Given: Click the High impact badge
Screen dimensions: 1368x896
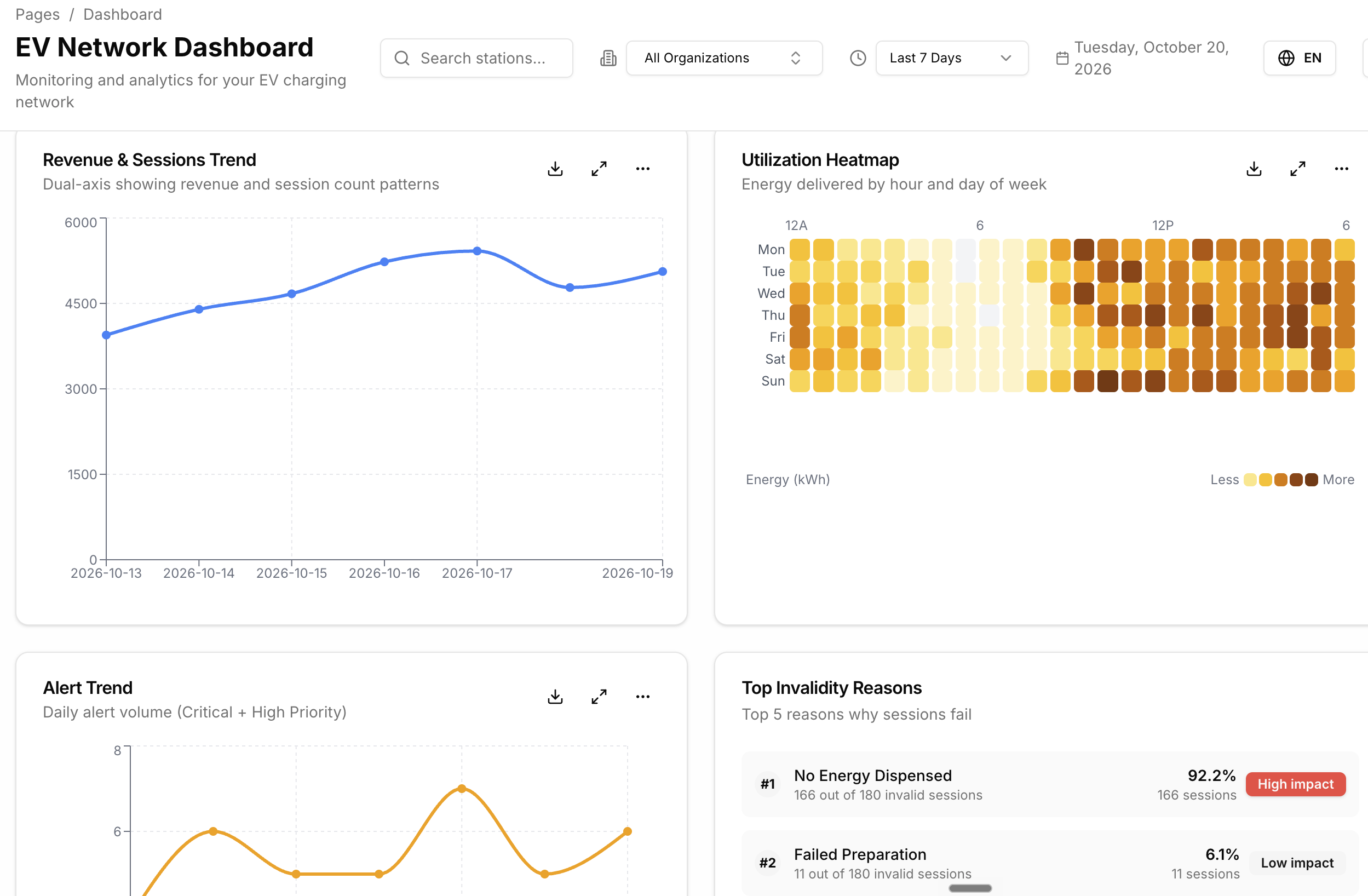Looking at the screenshot, I should point(1295,784).
